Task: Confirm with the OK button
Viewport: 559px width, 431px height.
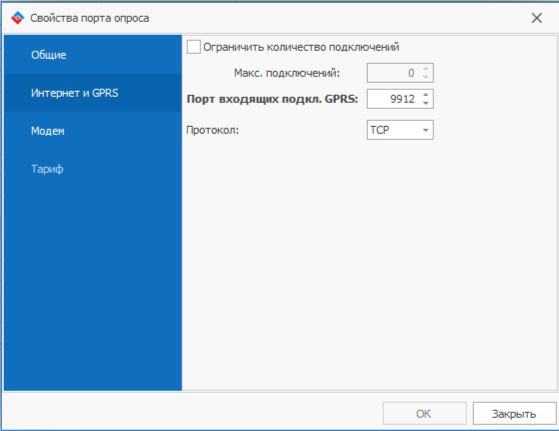Action: (425, 414)
